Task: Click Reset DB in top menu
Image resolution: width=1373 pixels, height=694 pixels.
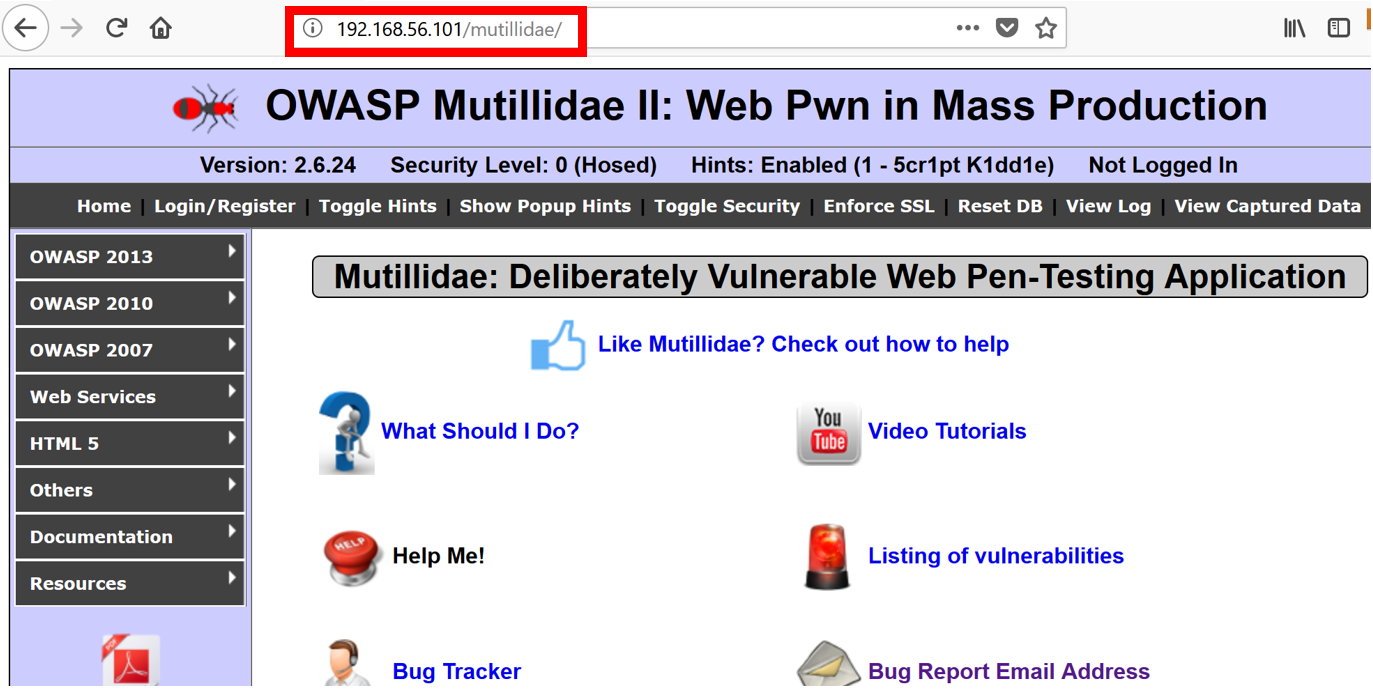Action: pos(1000,206)
